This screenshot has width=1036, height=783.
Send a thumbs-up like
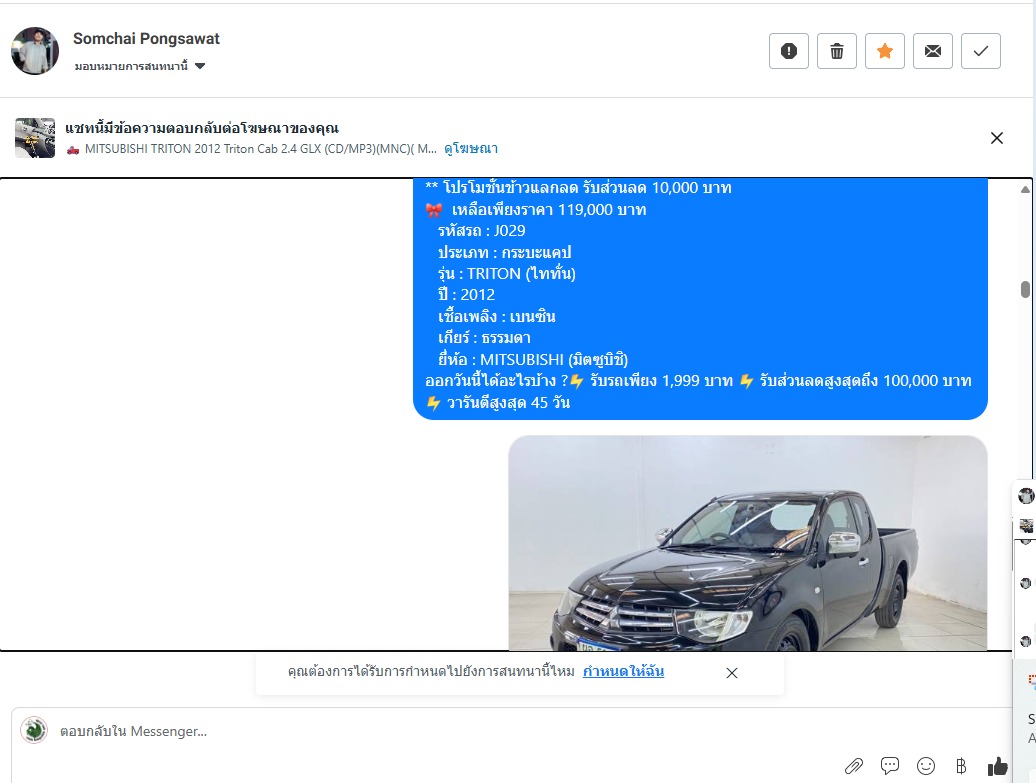998,766
